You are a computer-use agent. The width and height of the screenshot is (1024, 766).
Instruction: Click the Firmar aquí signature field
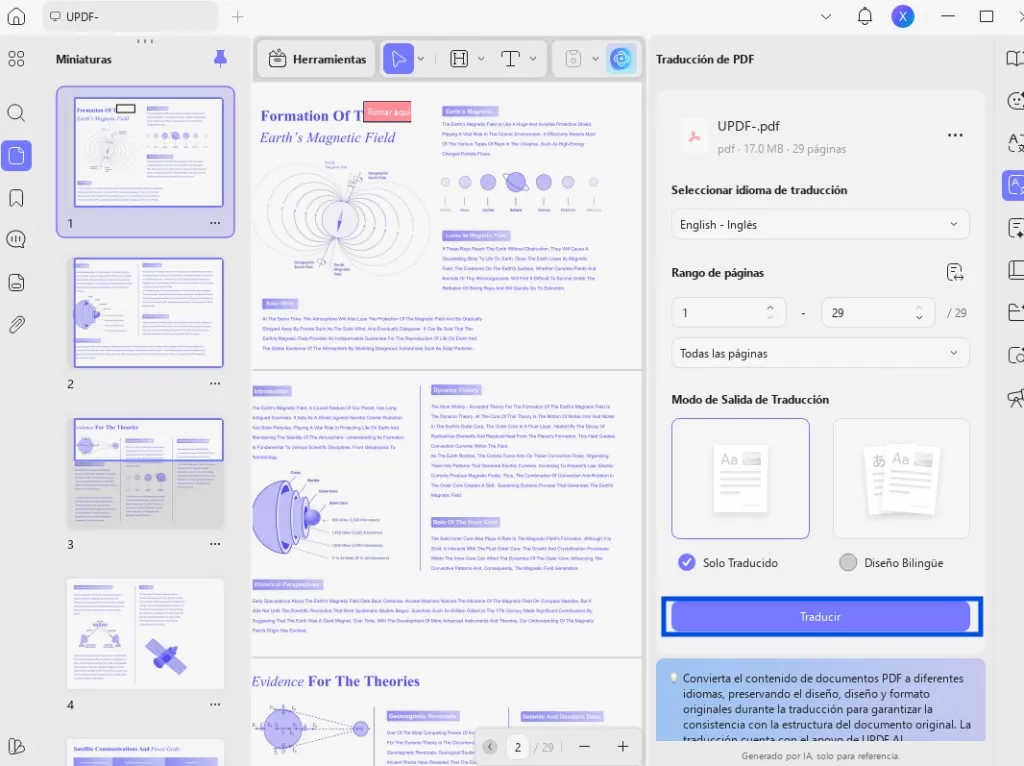pyautogui.click(x=388, y=112)
